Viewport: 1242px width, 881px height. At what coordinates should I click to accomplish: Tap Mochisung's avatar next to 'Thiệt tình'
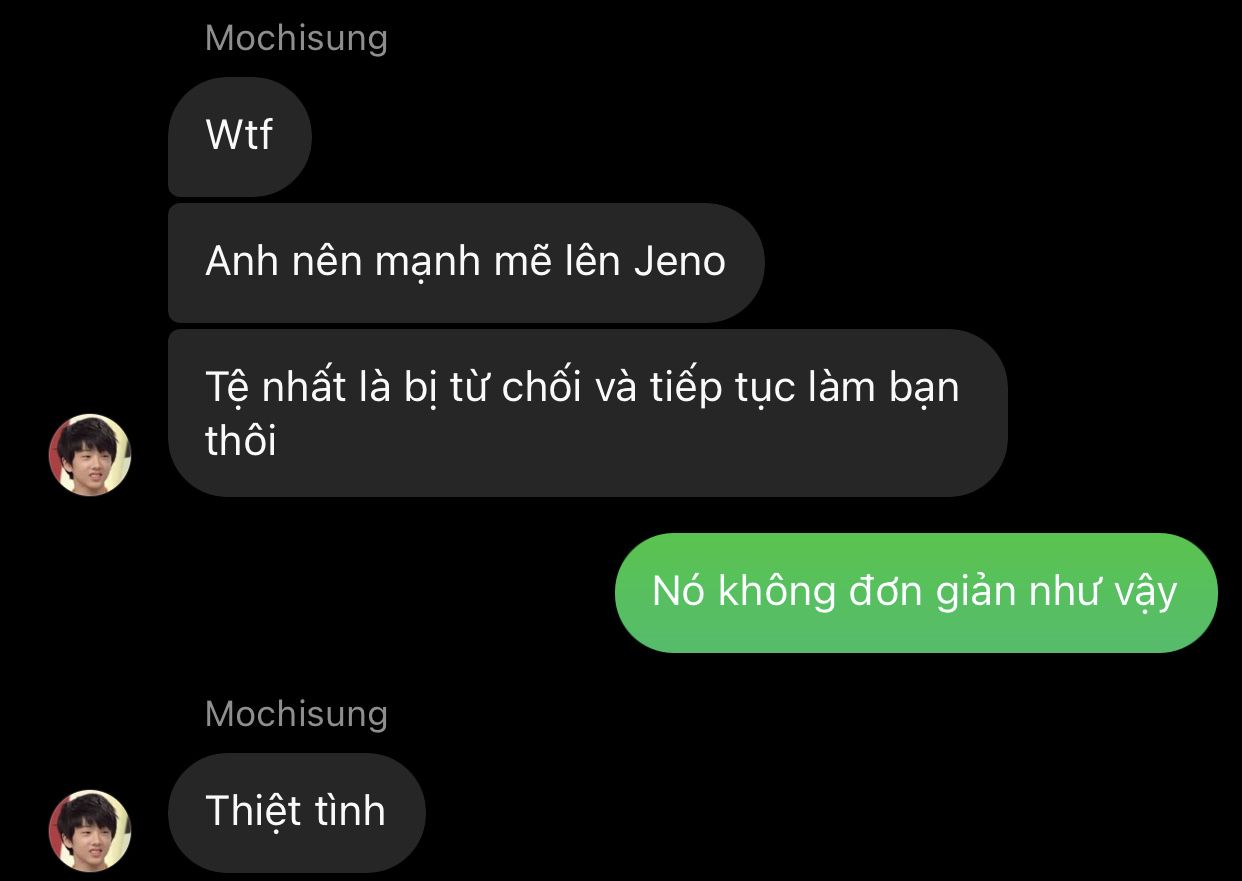[x=90, y=831]
